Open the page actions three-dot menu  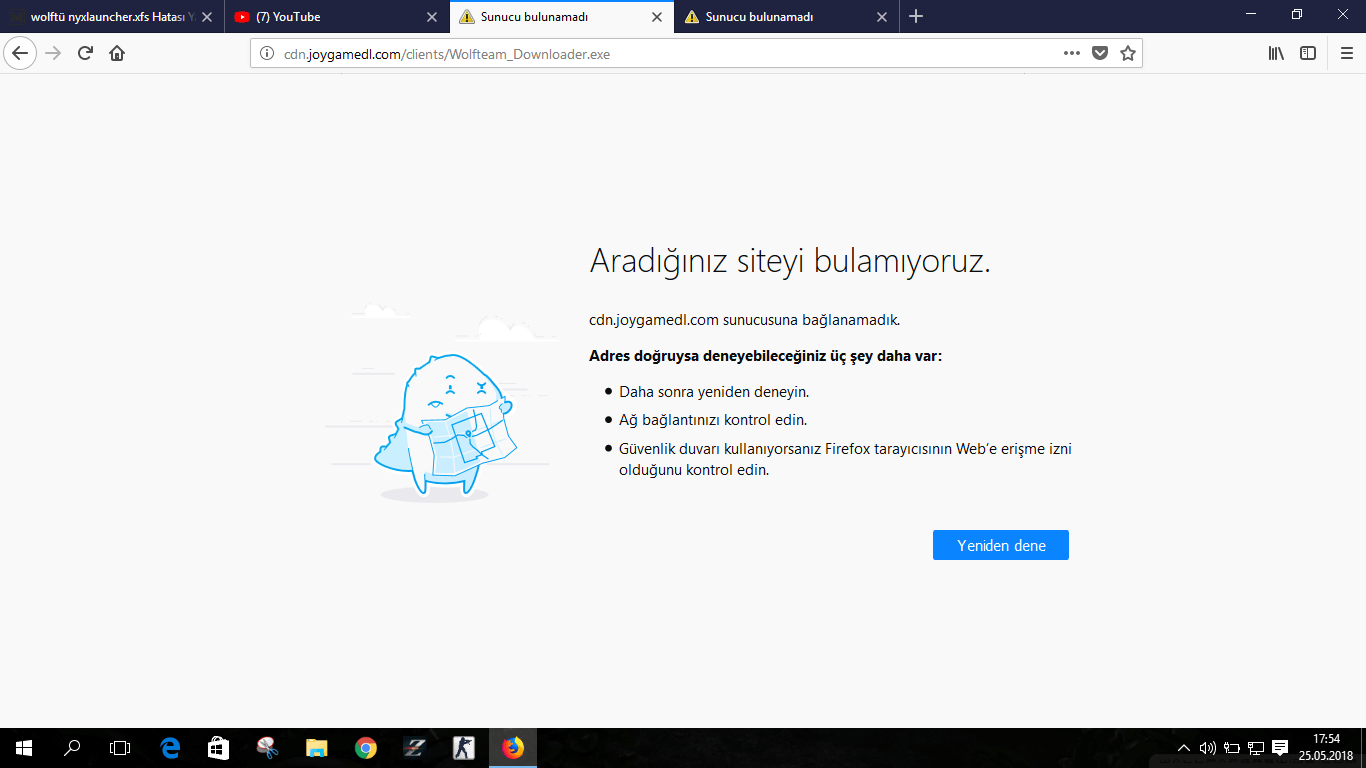coord(1072,53)
